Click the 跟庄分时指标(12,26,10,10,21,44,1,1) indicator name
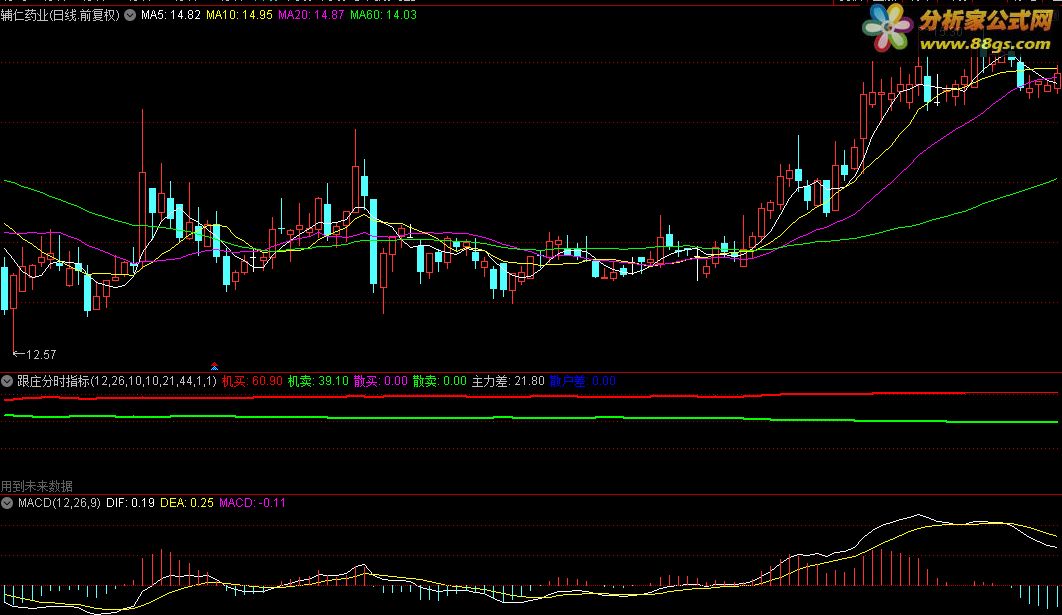The width and height of the screenshot is (1062, 615). pyautogui.click(x=116, y=381)
